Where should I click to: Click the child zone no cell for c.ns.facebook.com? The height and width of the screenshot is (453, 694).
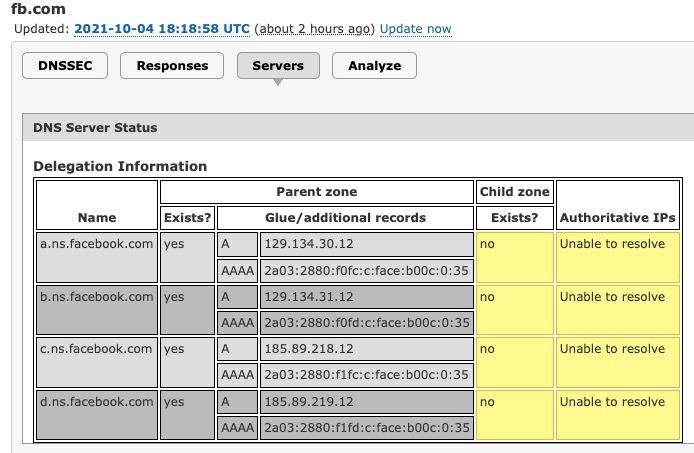(515, 362)
